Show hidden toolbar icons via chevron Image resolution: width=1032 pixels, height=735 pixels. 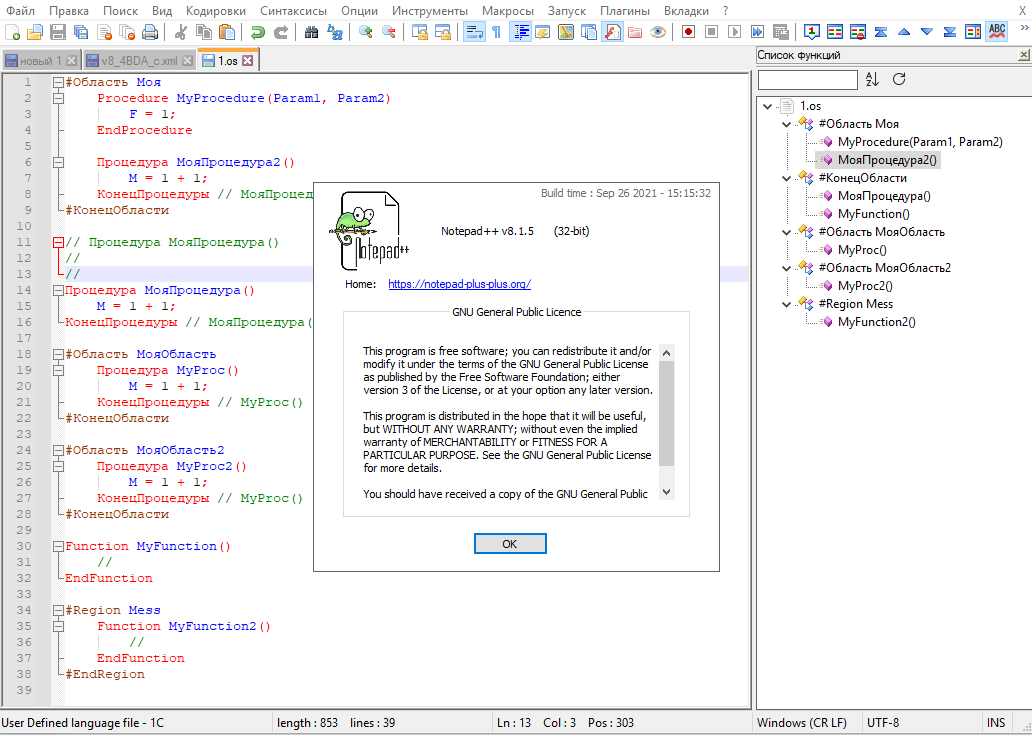pos(1024,30)
